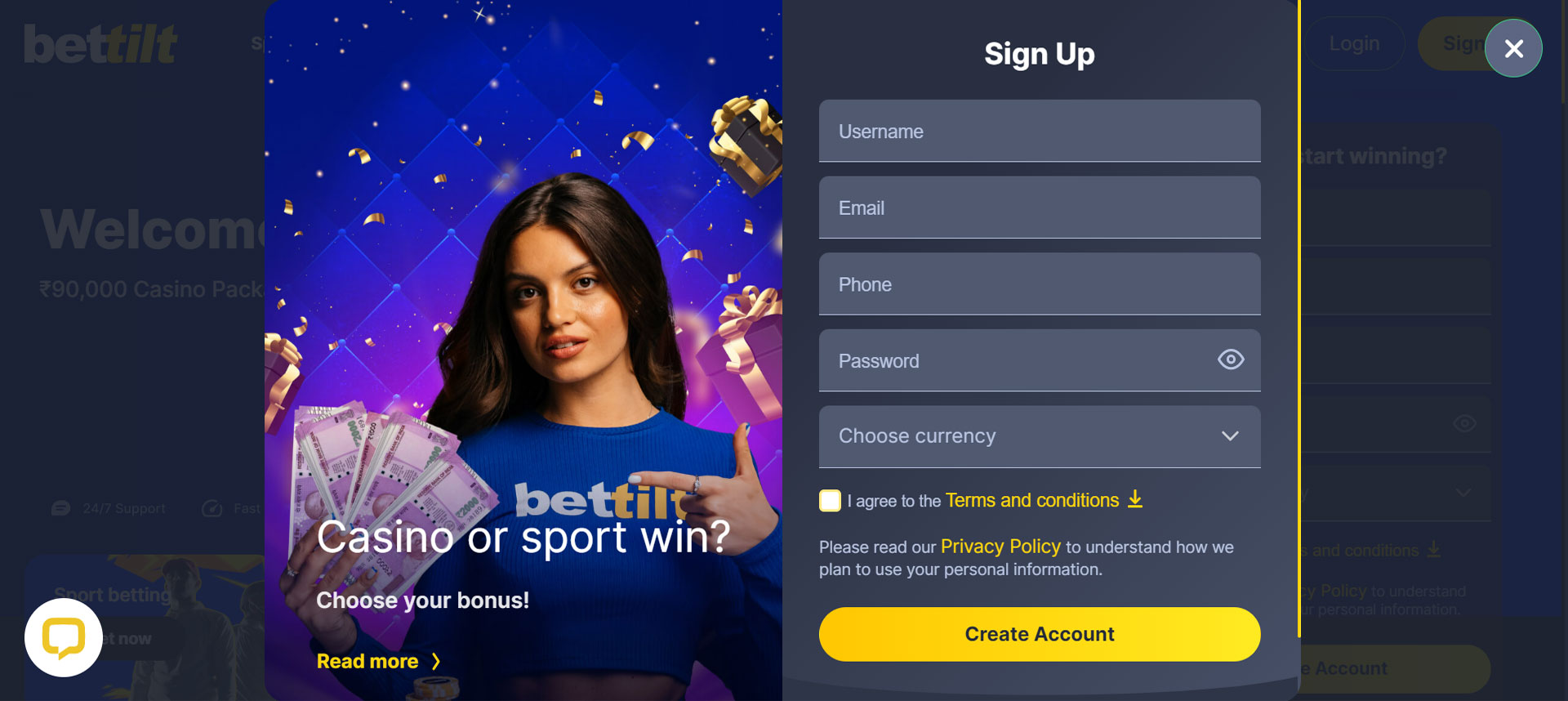Viewport: 1568px width, 701px height.
Task: Expand the dimmed background currency chevron
Action: pos(1463,493)
